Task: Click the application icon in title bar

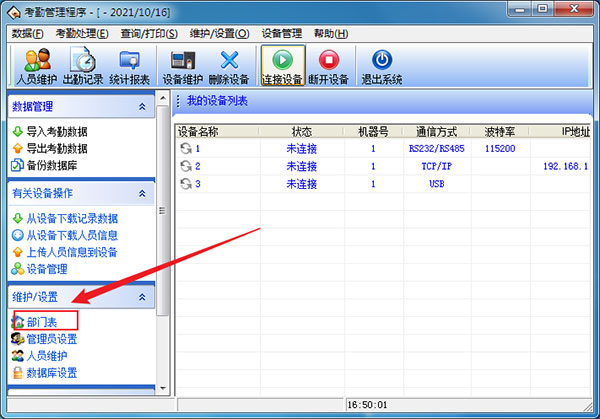Action: click(14, 13)
